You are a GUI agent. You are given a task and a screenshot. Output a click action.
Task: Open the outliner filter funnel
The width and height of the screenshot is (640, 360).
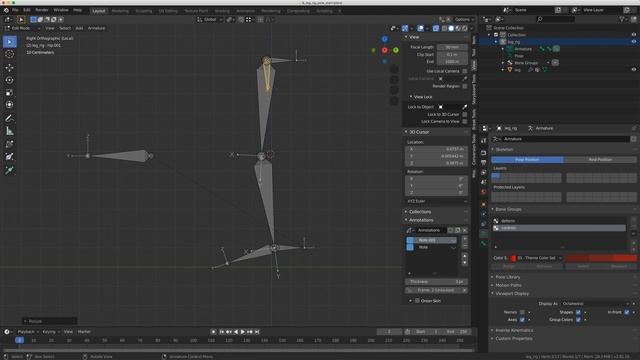[x=622, y=19]
